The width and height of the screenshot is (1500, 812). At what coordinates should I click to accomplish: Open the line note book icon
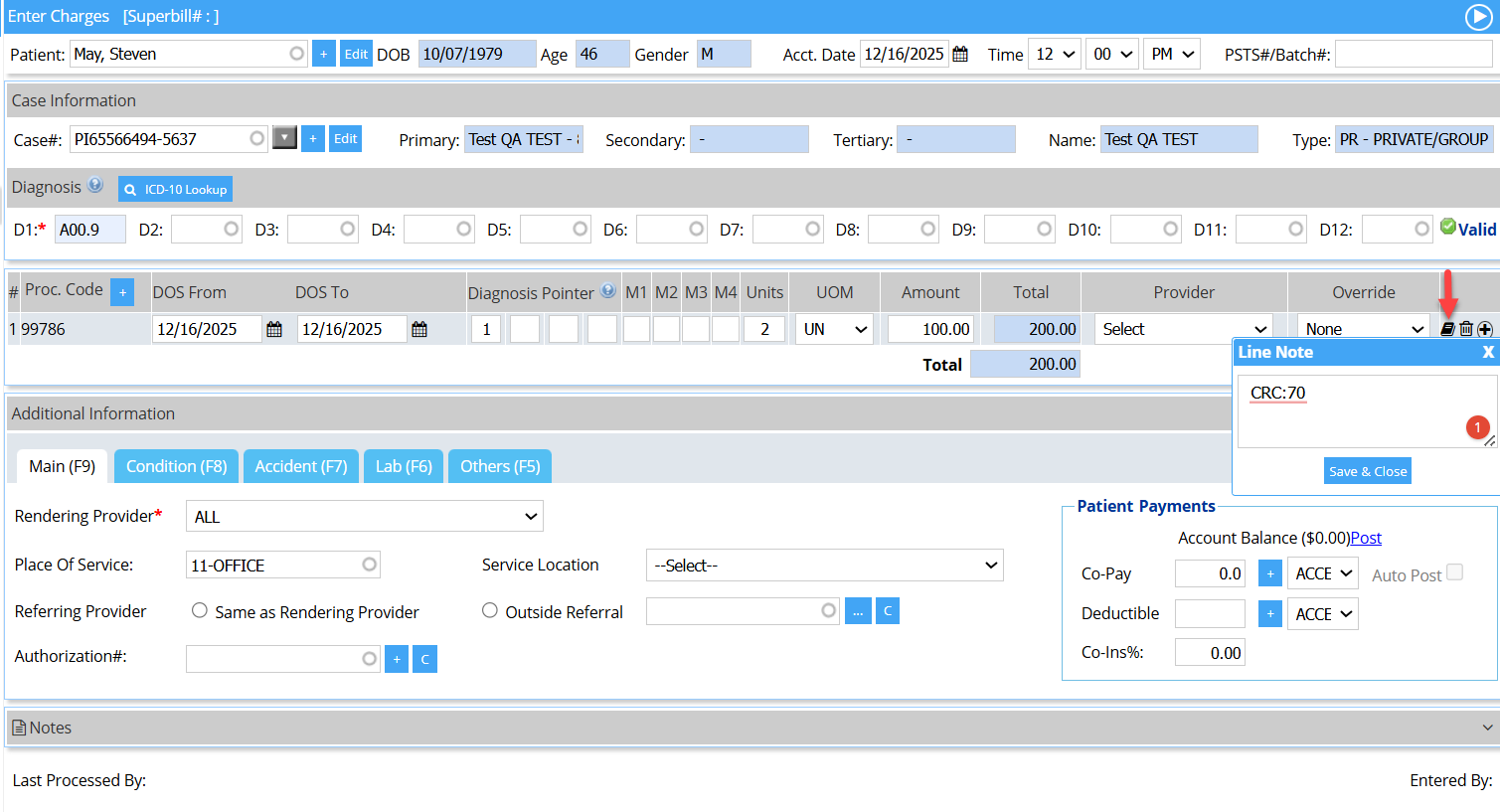pyautogui.click(x=1447, y=329)
